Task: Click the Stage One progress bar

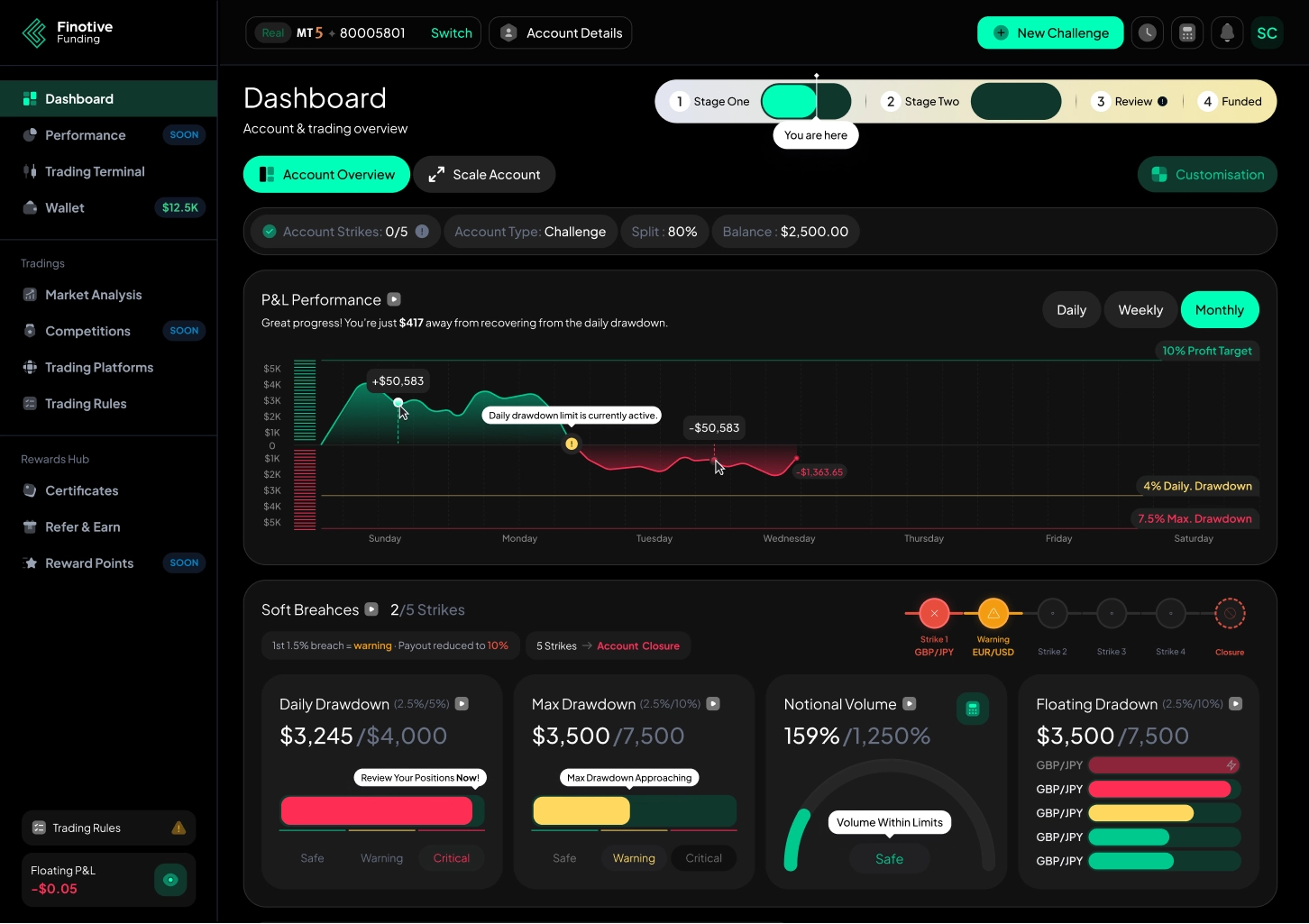Action: point(789,101)
